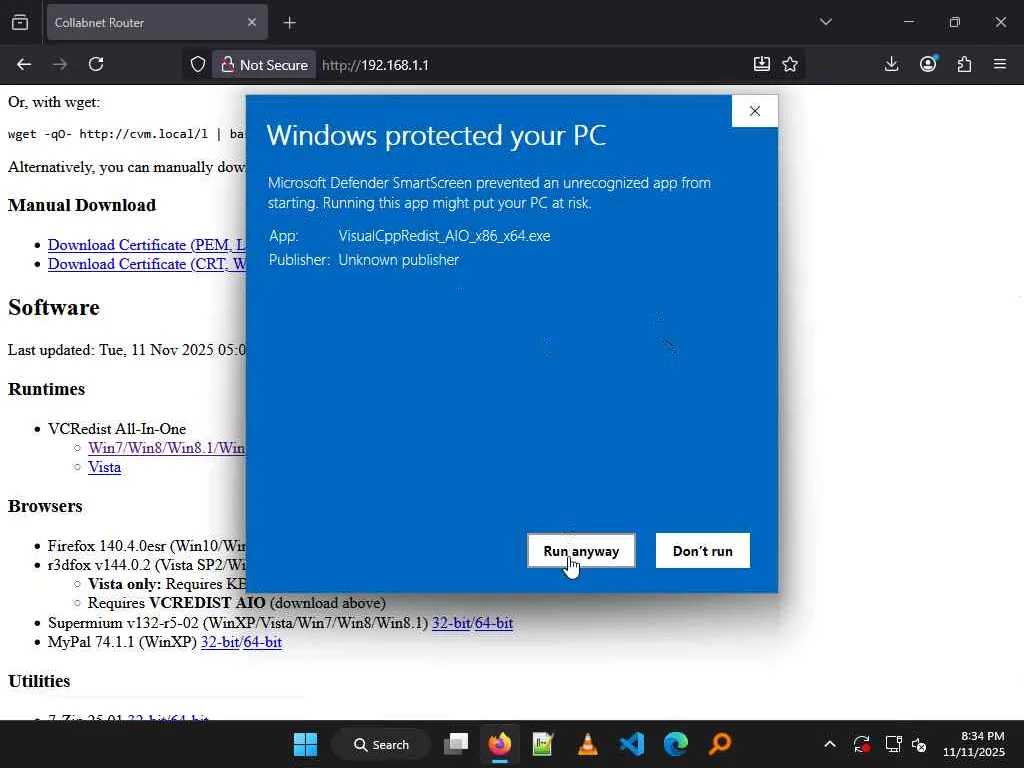Go back with Firefox back arrow
The image size is (1024, 768).
[24, 64]
